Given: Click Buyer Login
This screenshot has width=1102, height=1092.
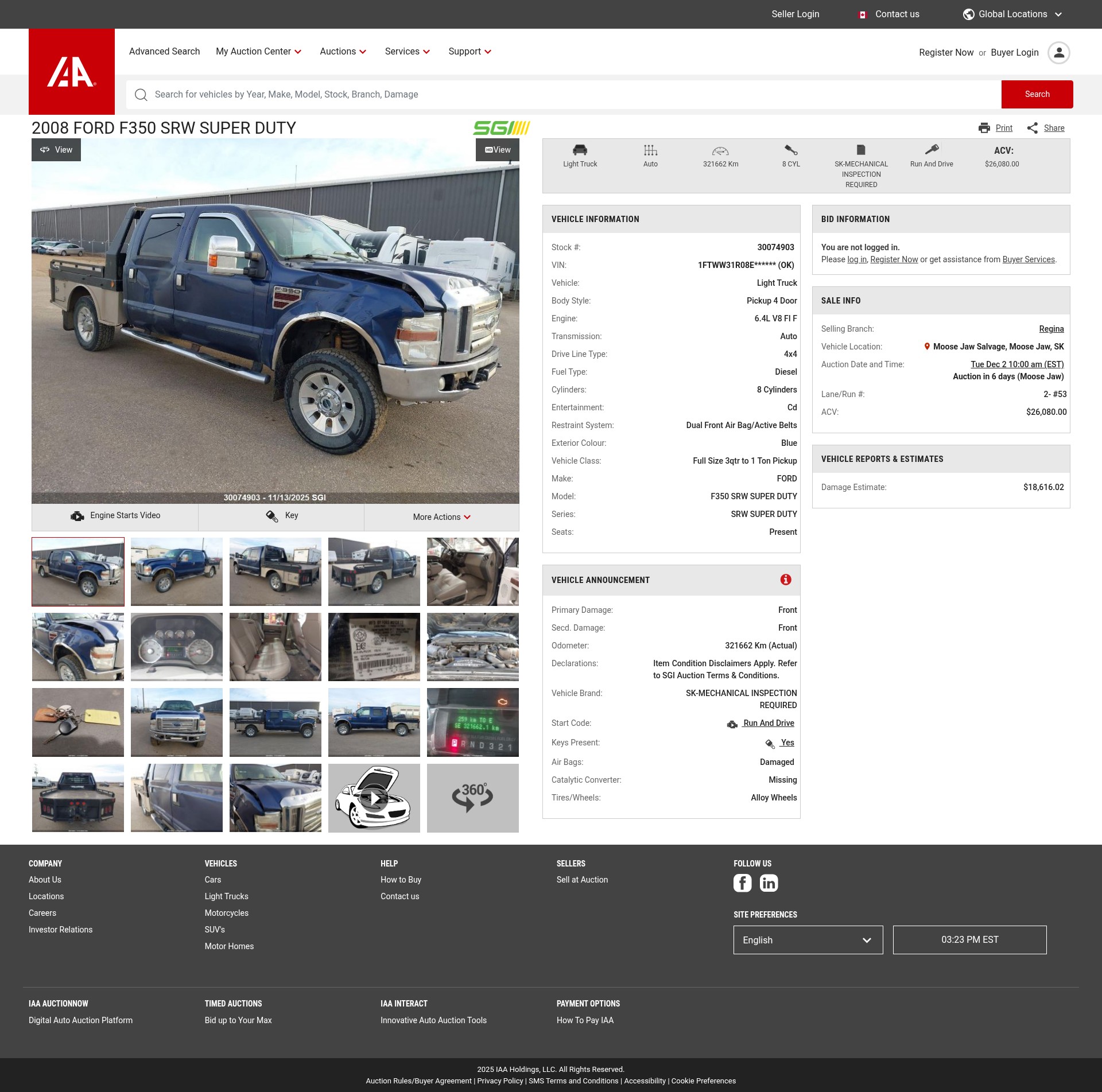Looking at the screenshot, I should tap(1015, 53).
